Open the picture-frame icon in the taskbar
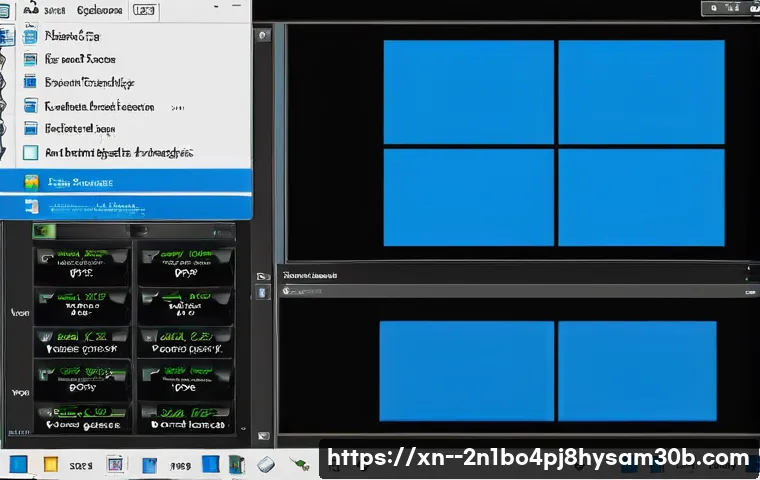 (115, 465)
